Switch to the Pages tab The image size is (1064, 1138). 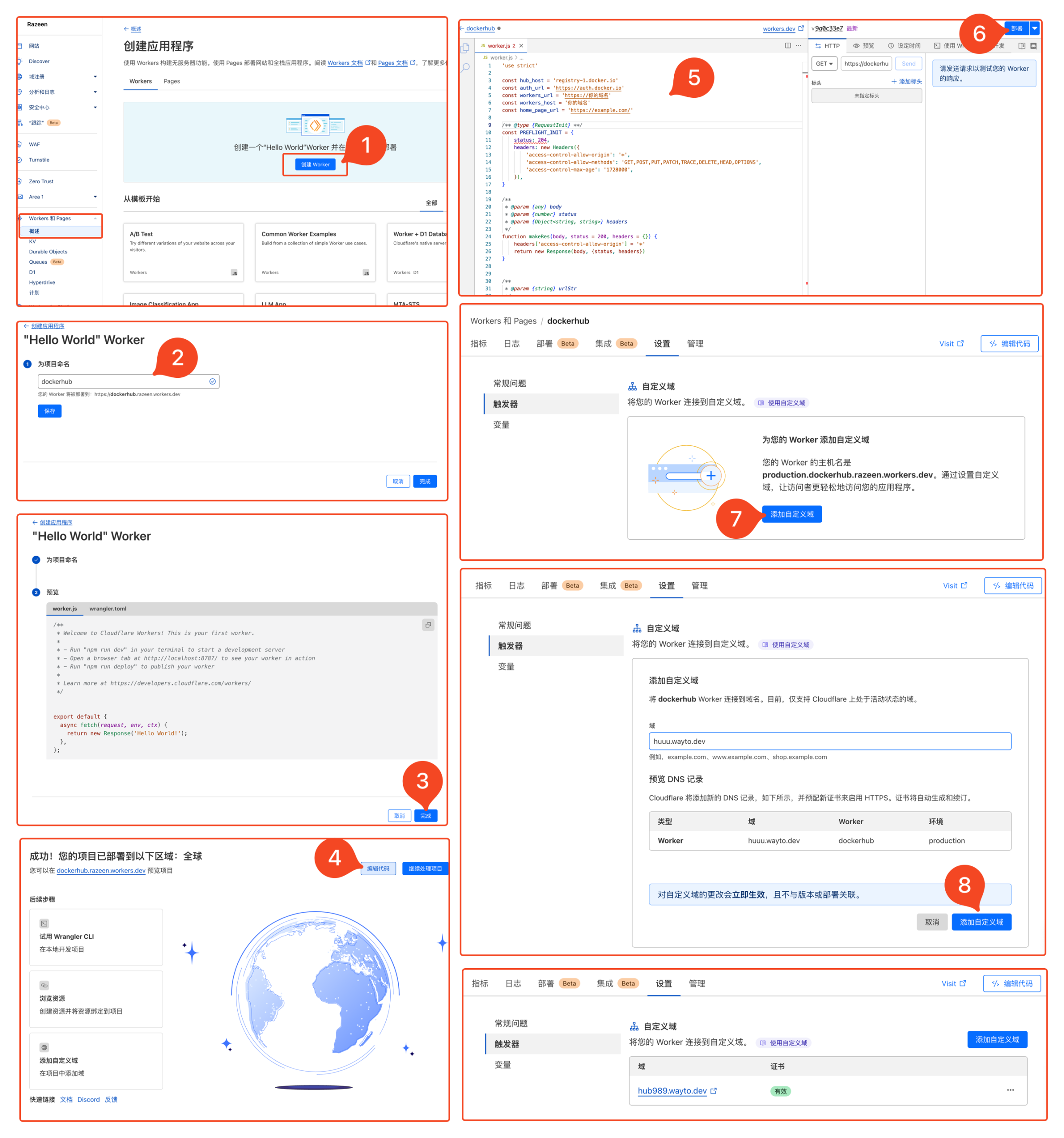pyautogui.click(x=172, y=81)
